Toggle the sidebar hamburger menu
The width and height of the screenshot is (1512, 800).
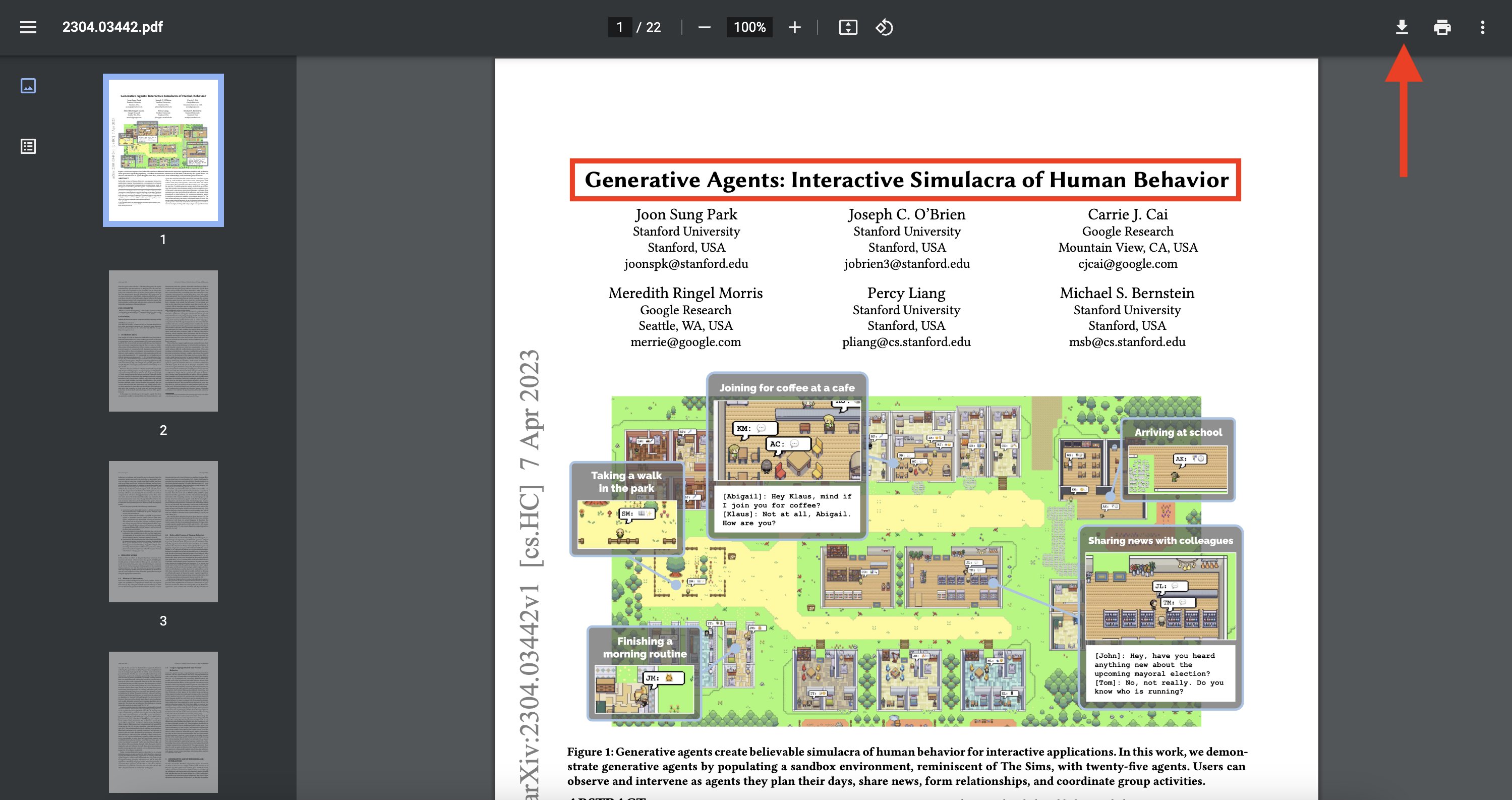28,27
